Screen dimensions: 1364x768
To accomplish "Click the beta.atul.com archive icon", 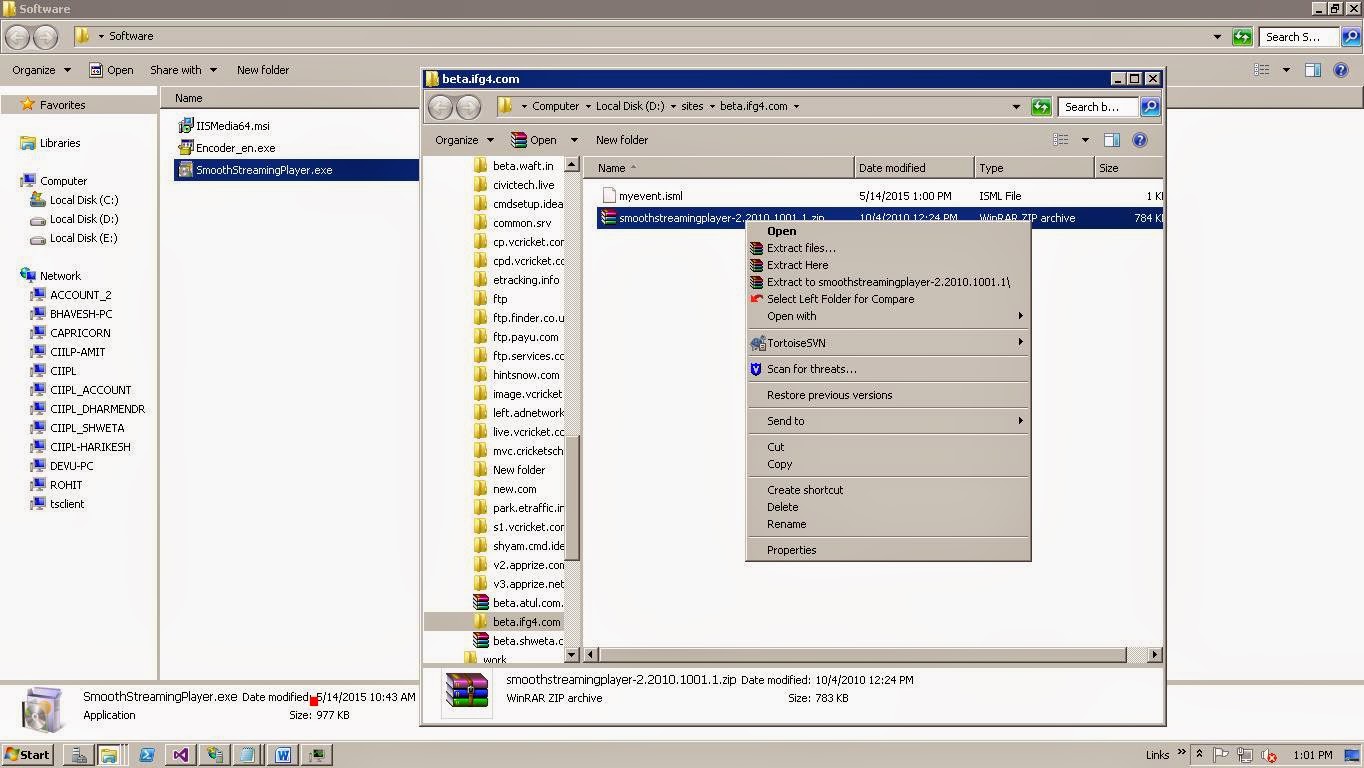I will tap(481, 603).
